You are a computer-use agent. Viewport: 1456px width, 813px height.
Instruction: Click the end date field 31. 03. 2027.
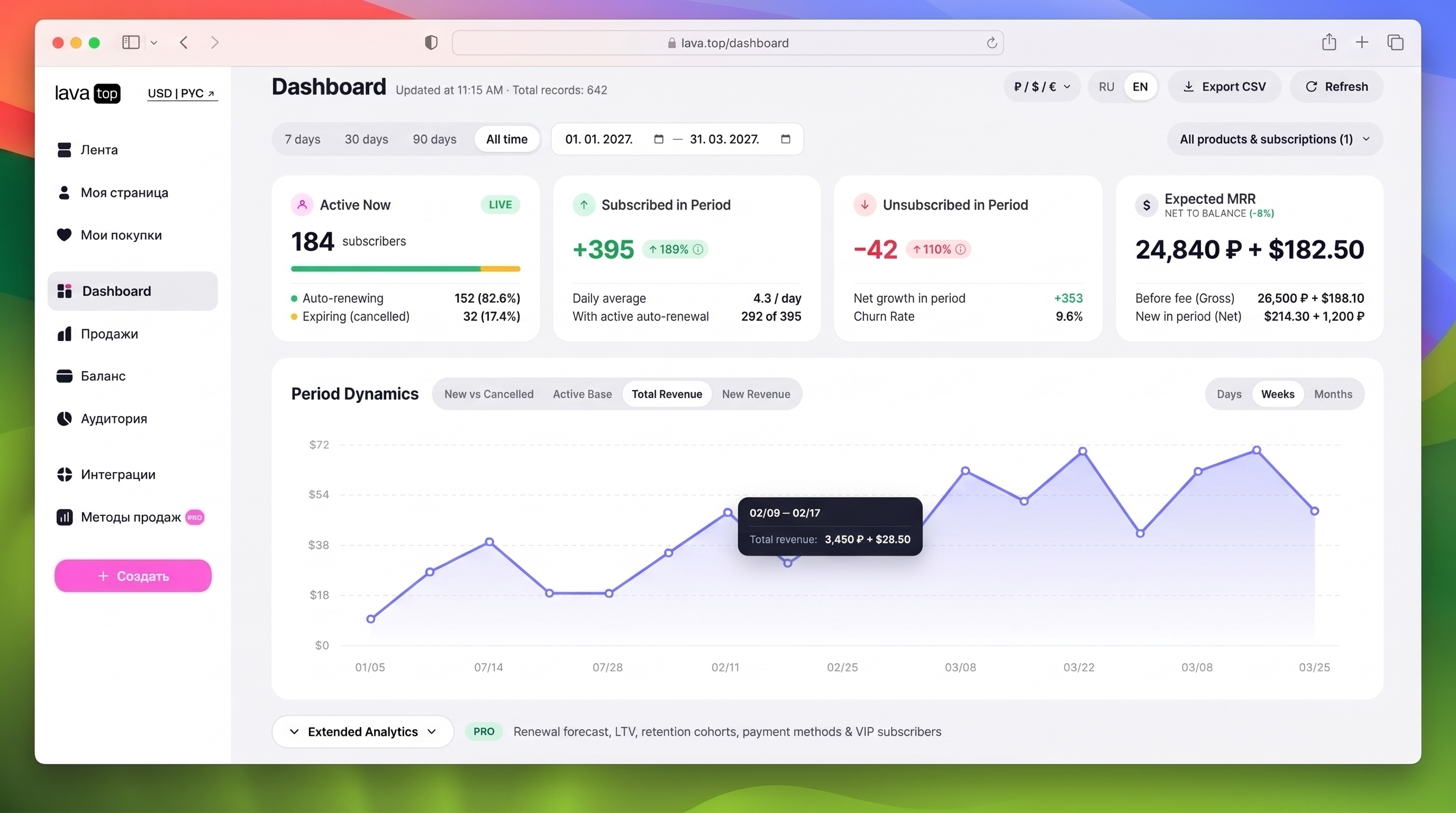(x=725, y=139)
